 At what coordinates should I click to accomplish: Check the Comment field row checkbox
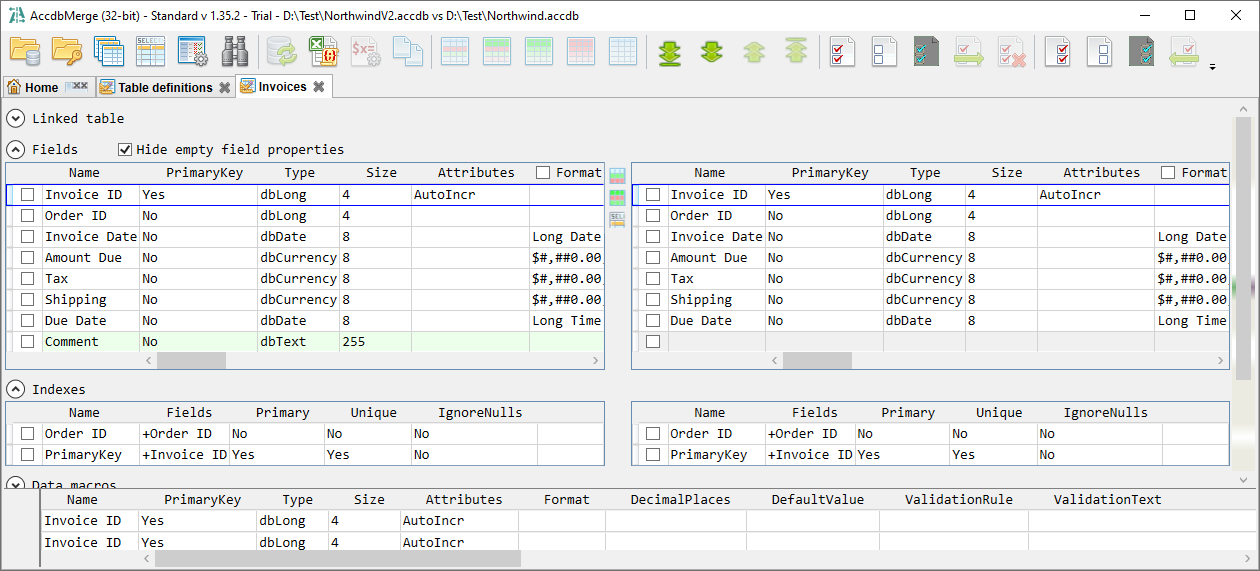point(28,342)
